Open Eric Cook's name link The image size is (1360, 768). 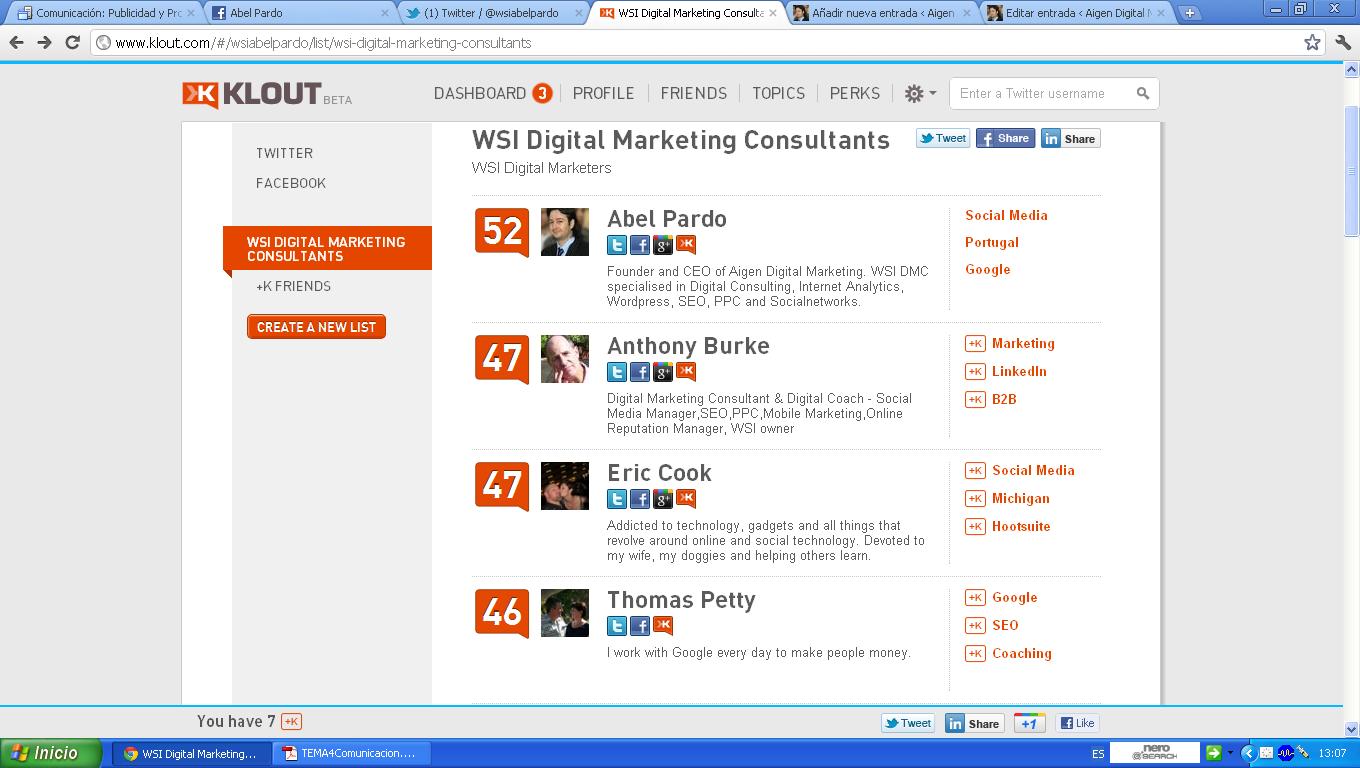pyautogui.click(x=659, y=473)
